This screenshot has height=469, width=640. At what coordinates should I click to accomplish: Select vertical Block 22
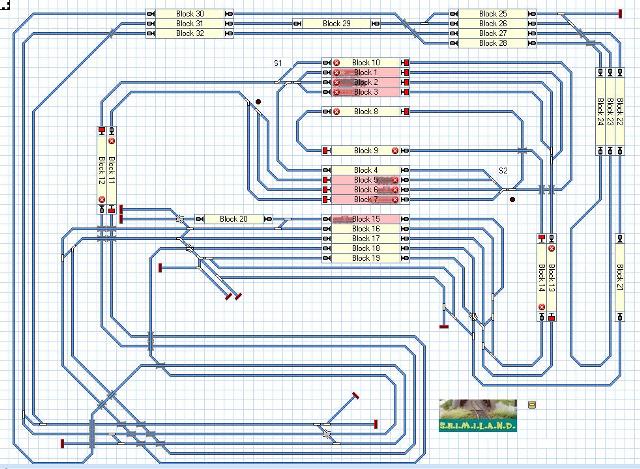click(x=620, y=111)
